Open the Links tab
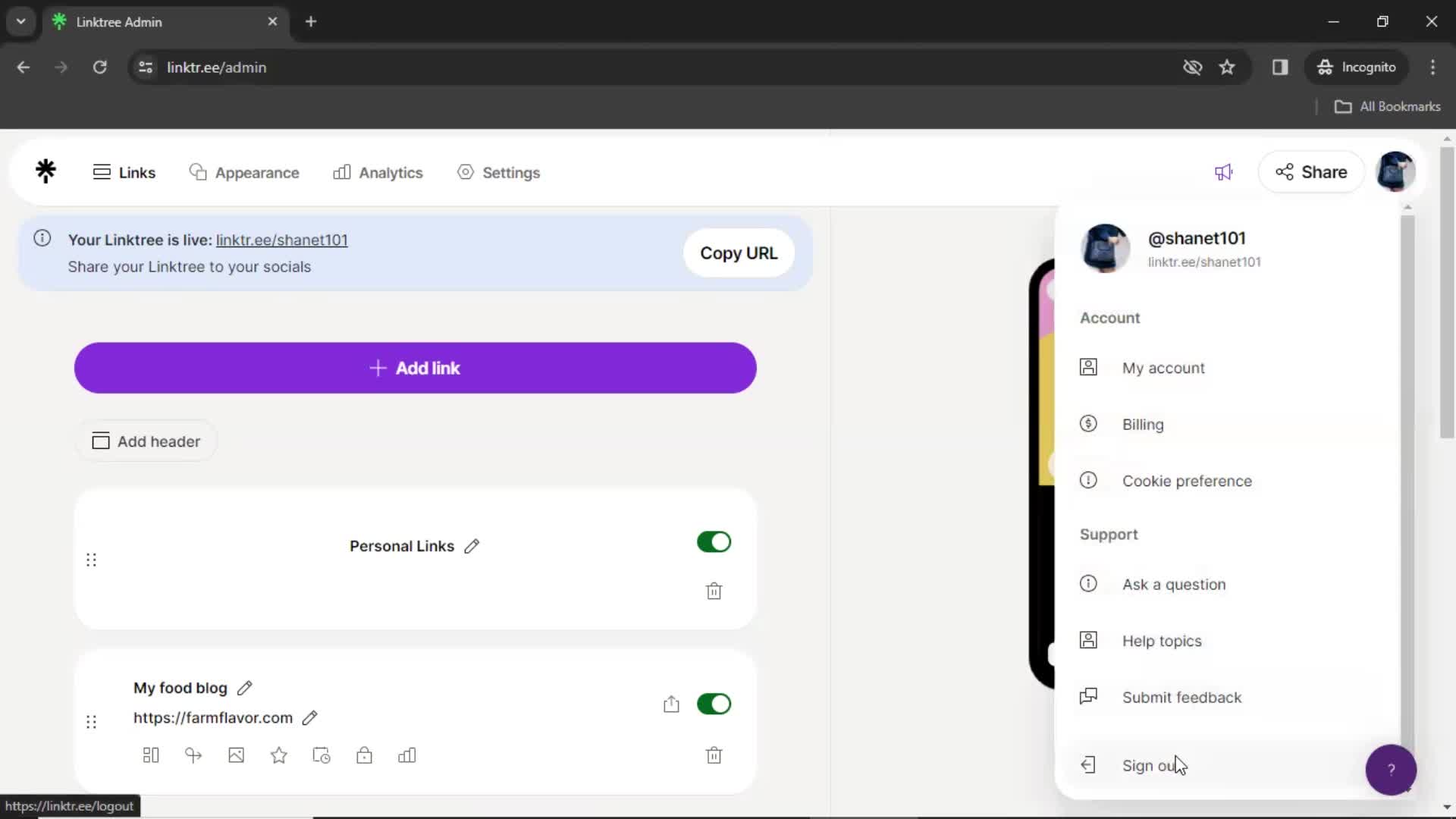Viewport: 1456px width, 819px height. (124, 172)
